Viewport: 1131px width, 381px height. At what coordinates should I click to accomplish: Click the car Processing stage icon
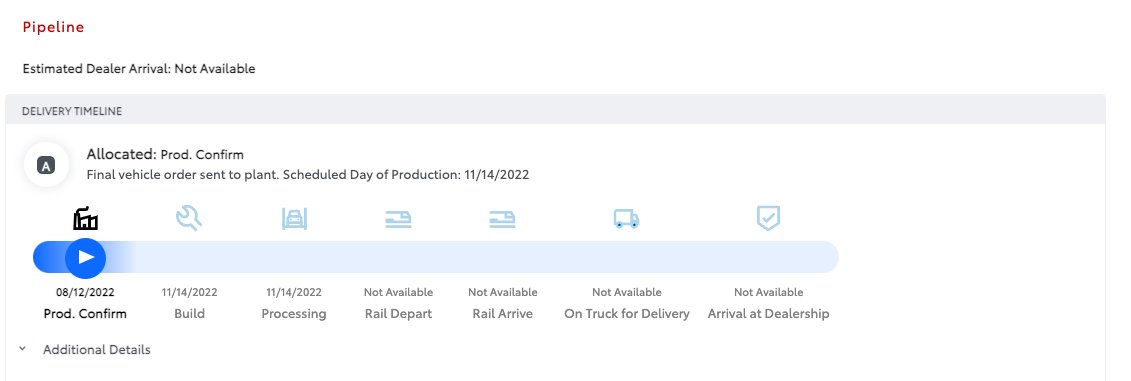pyautogui.click(x=294, y=218)
